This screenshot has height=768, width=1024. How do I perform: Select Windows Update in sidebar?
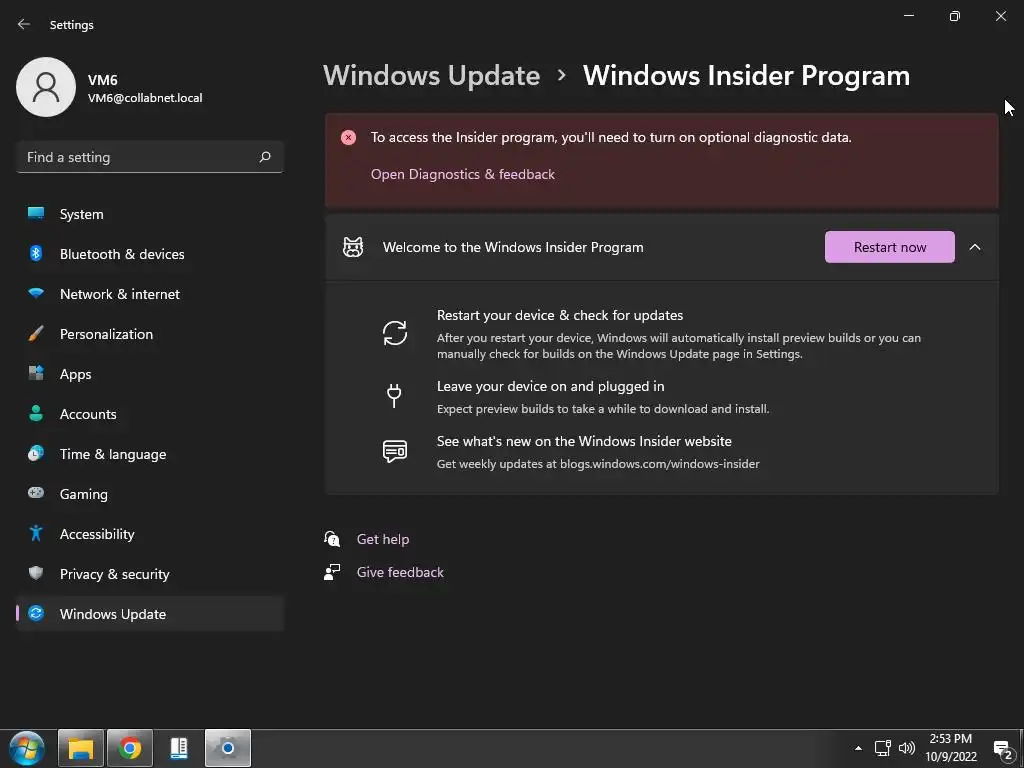click(x=150, y=614)
